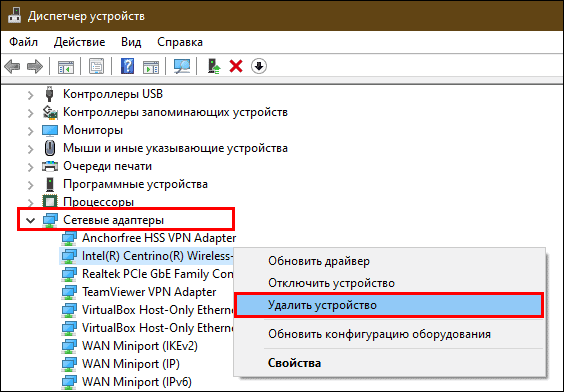Click the Update driver toolbar icon

click(214, 66)
